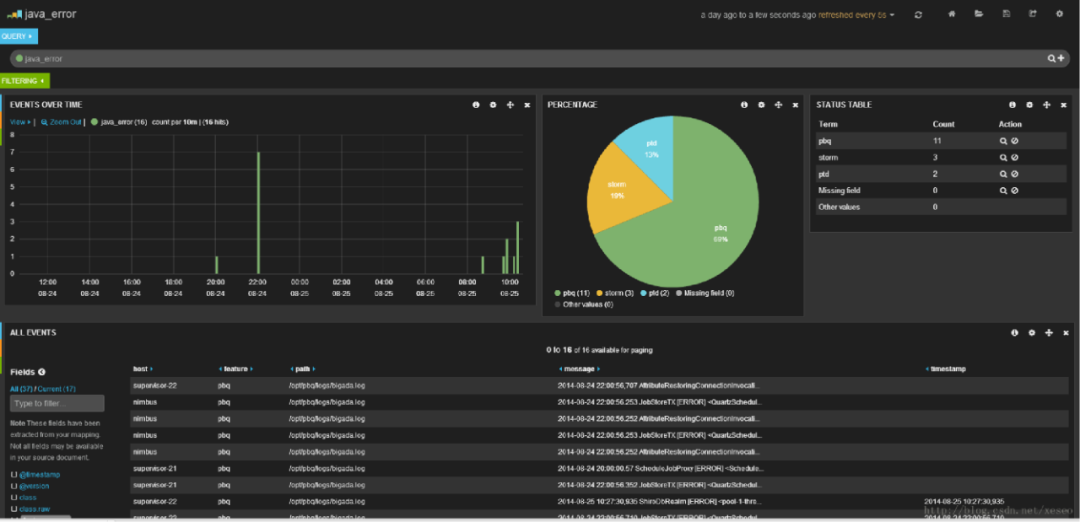Check the @version field checkbox

pyautogui.click(x=13, y=486)
